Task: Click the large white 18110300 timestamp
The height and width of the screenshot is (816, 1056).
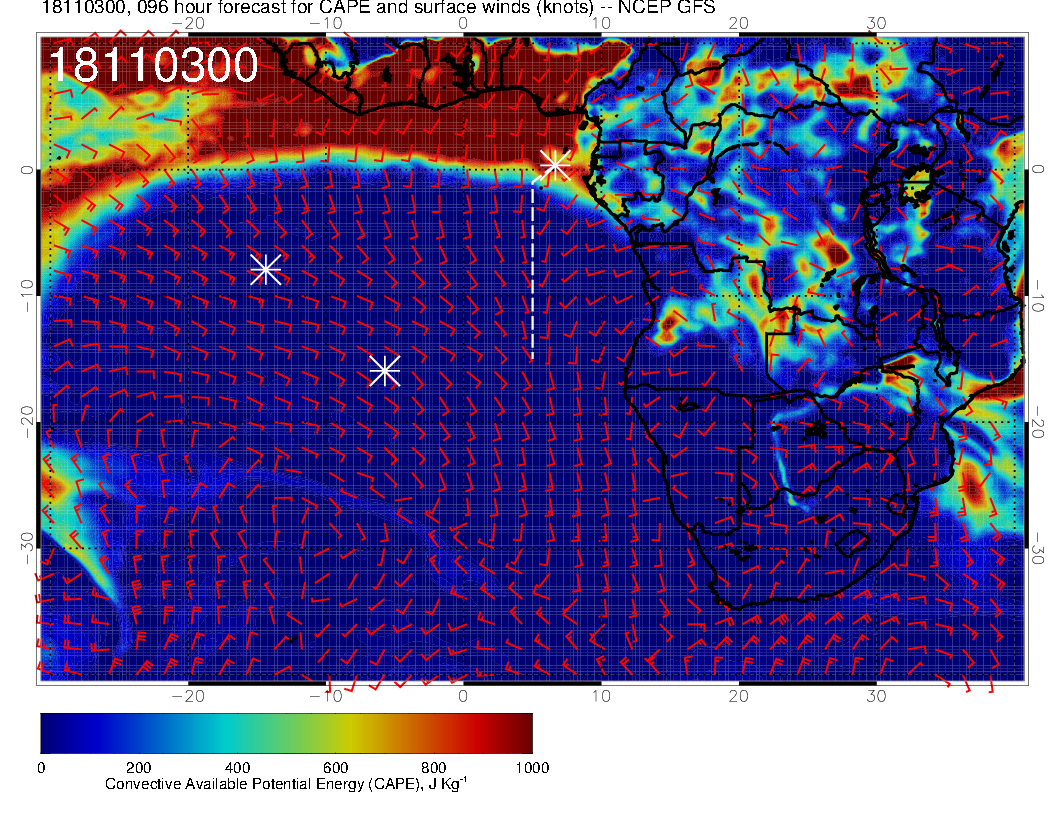Action: (x=154, y=65)
